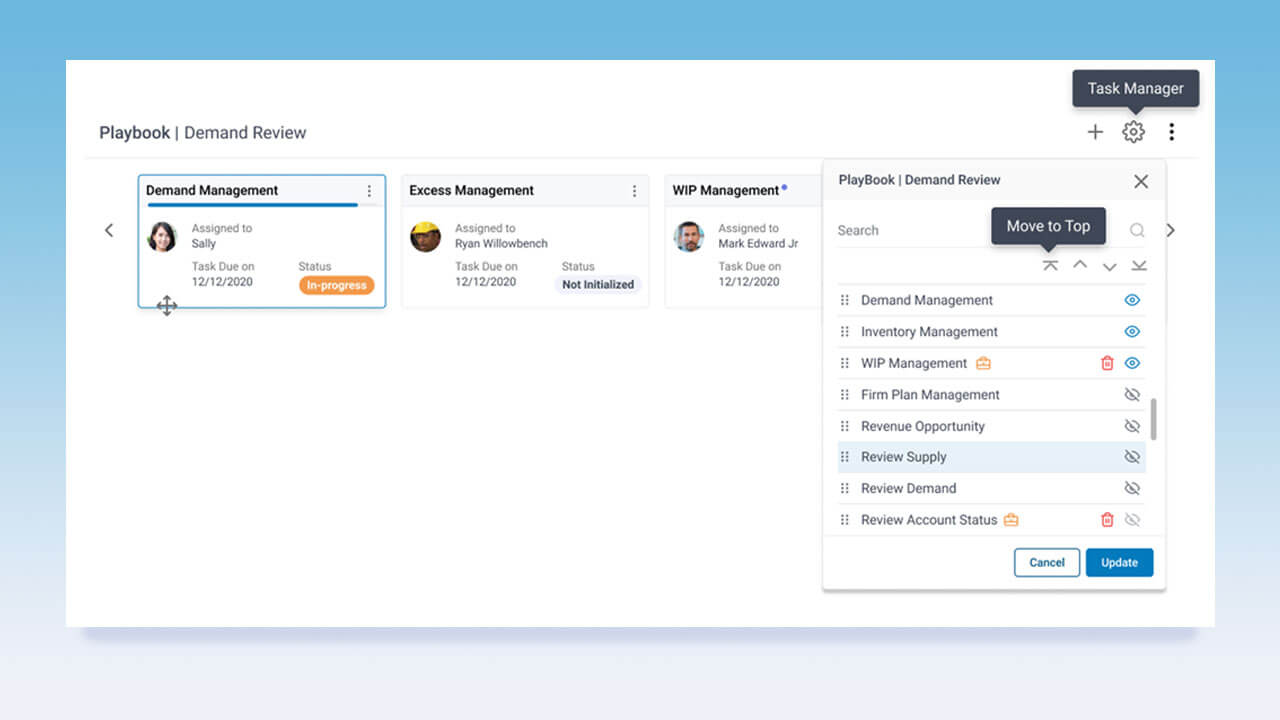
Task: Click the plus icon to add task
Action: [x=1095, y=132]
